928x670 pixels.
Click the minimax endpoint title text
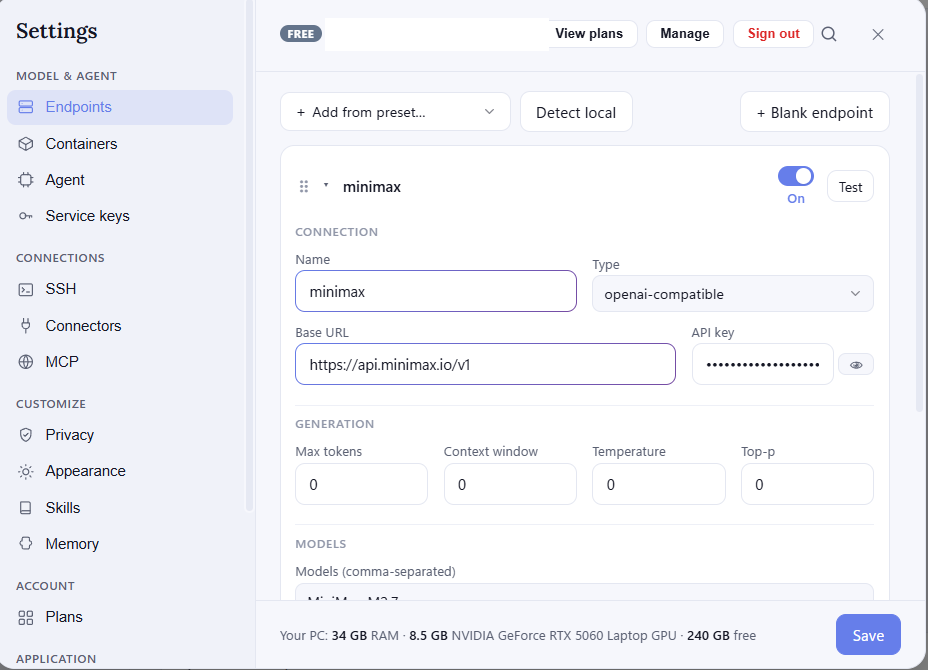click(372, 187)
